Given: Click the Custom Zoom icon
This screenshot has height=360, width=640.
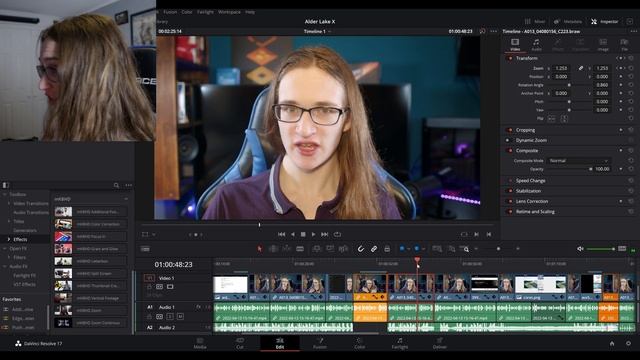Looking at the screenshot, I should (464, 249).
